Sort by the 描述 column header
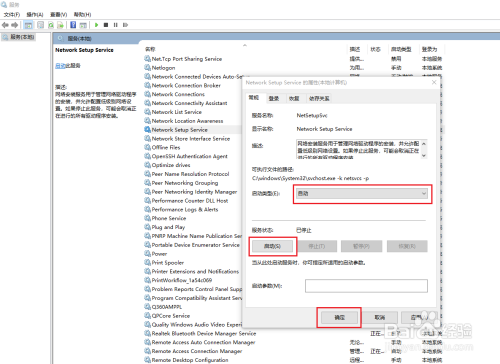500x364 pixels. [x=355, y=49]
